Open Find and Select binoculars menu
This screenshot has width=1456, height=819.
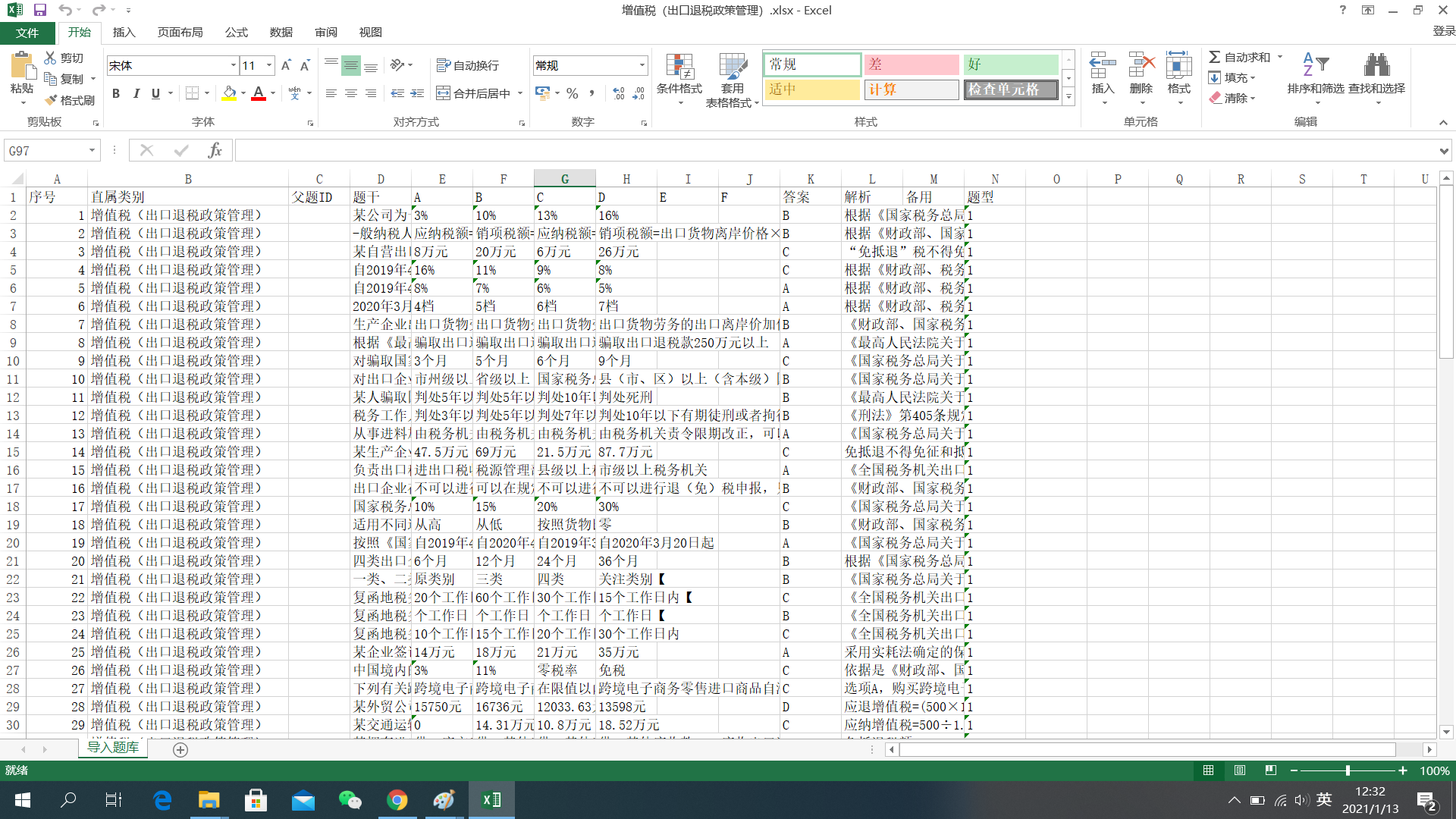[x=1376, y=78]
